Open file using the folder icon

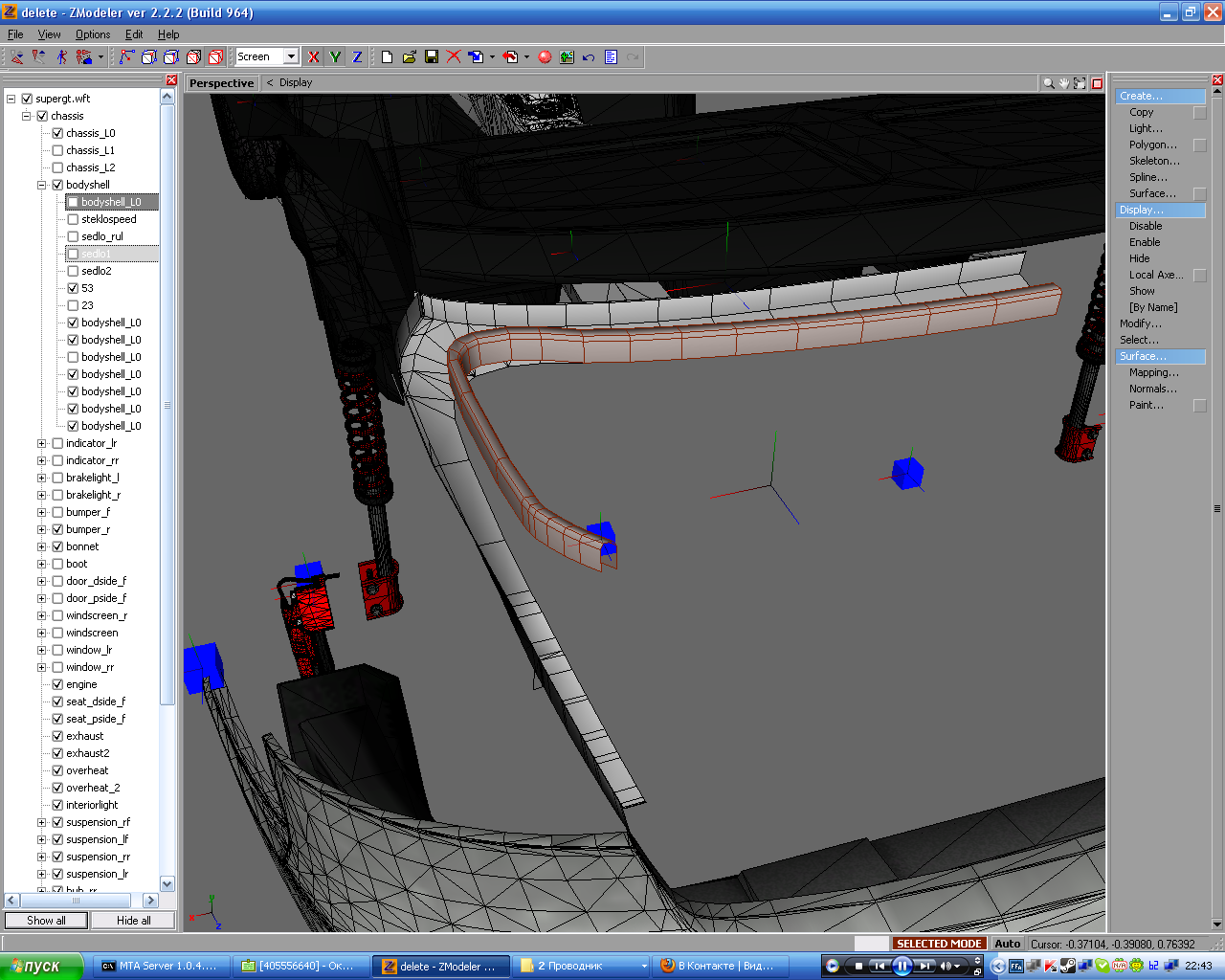click(409, 57)
